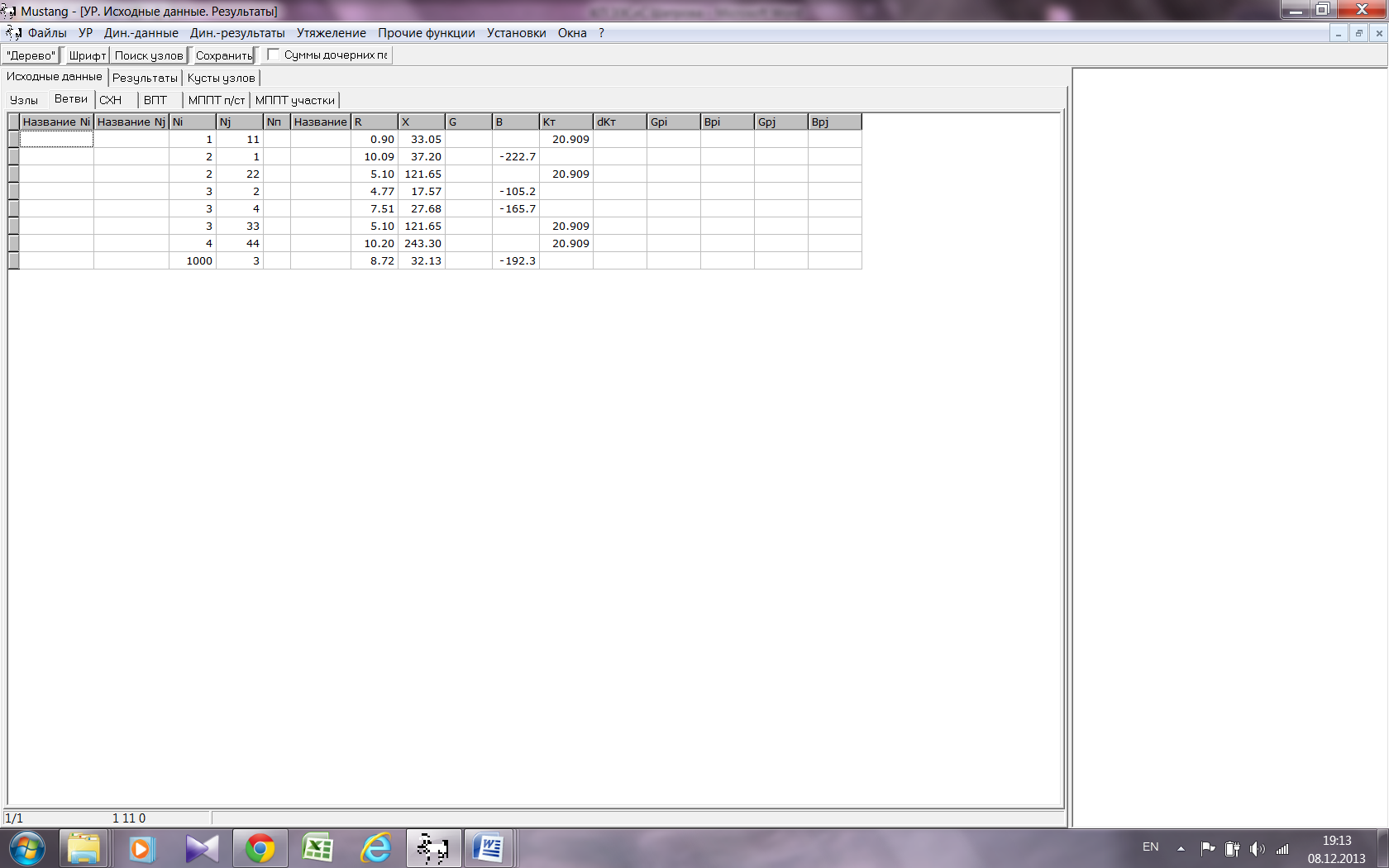Image resolution: width=1389 pixels, height=868 pixels.
Task: Switch to Результаты tab
Action: [x=145, y=78]
